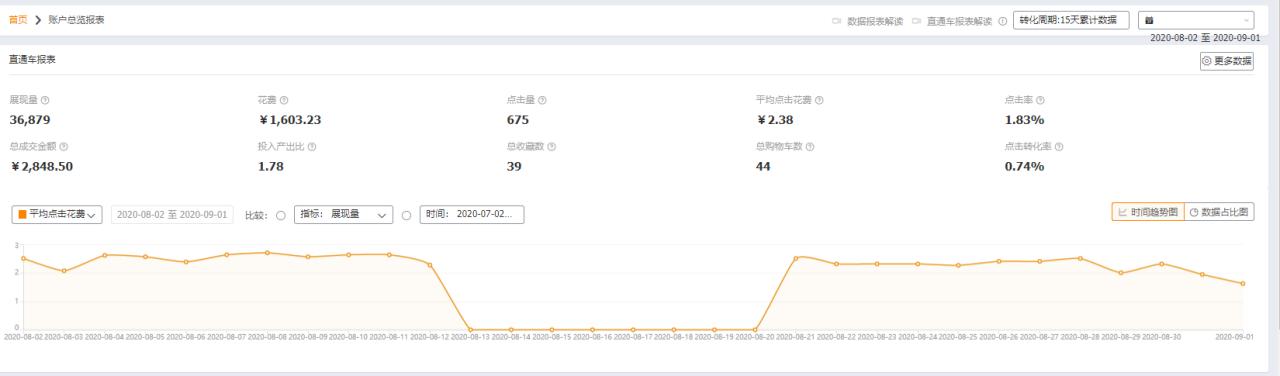Select the radio button before 时间 field
Viewport: 1280px width, 376px height.
(x=406, y=215)
